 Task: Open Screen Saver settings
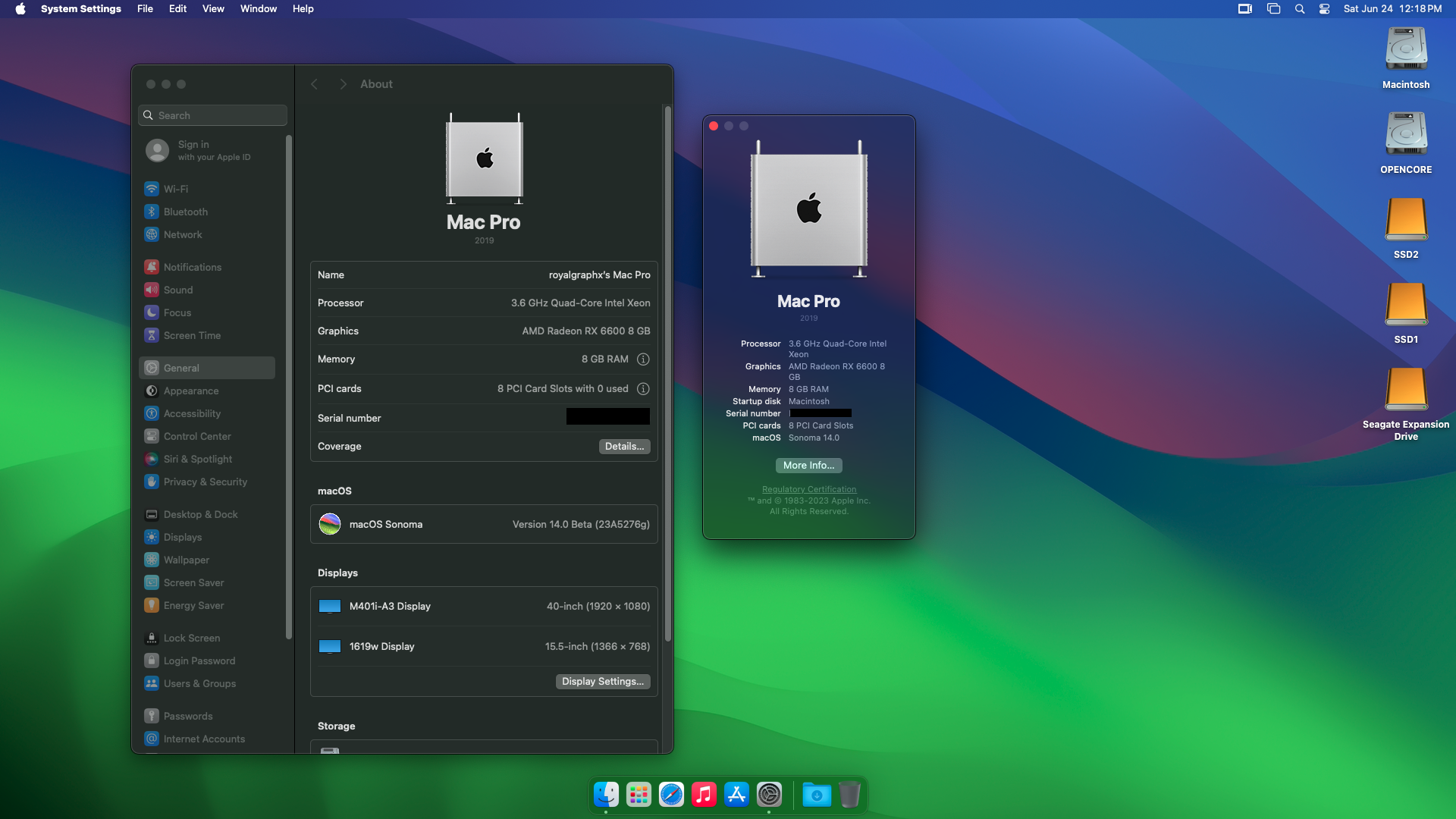tap(207, 582)
